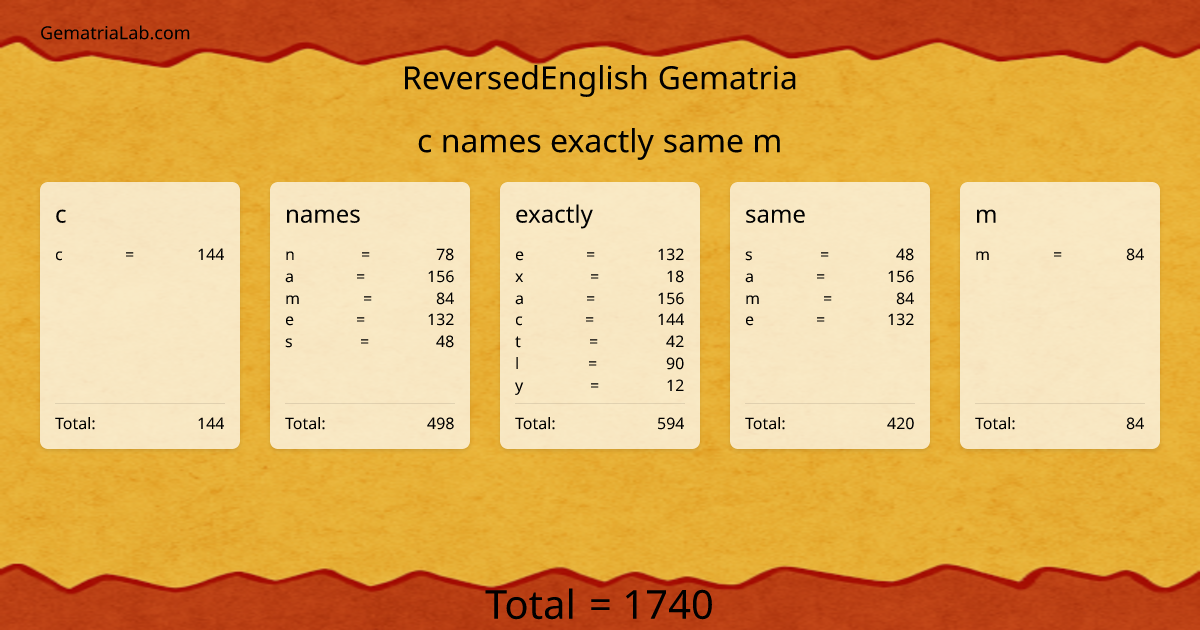Click the grand 'Total = 1740' text

[x=599, y=606]
